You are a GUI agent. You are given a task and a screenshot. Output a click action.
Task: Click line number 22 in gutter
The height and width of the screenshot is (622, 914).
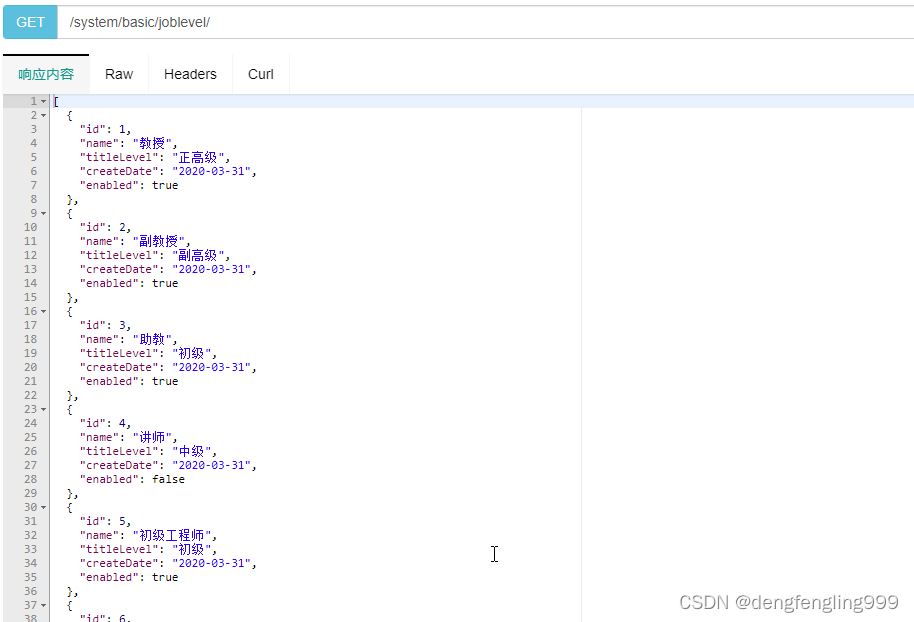(30, 395)
